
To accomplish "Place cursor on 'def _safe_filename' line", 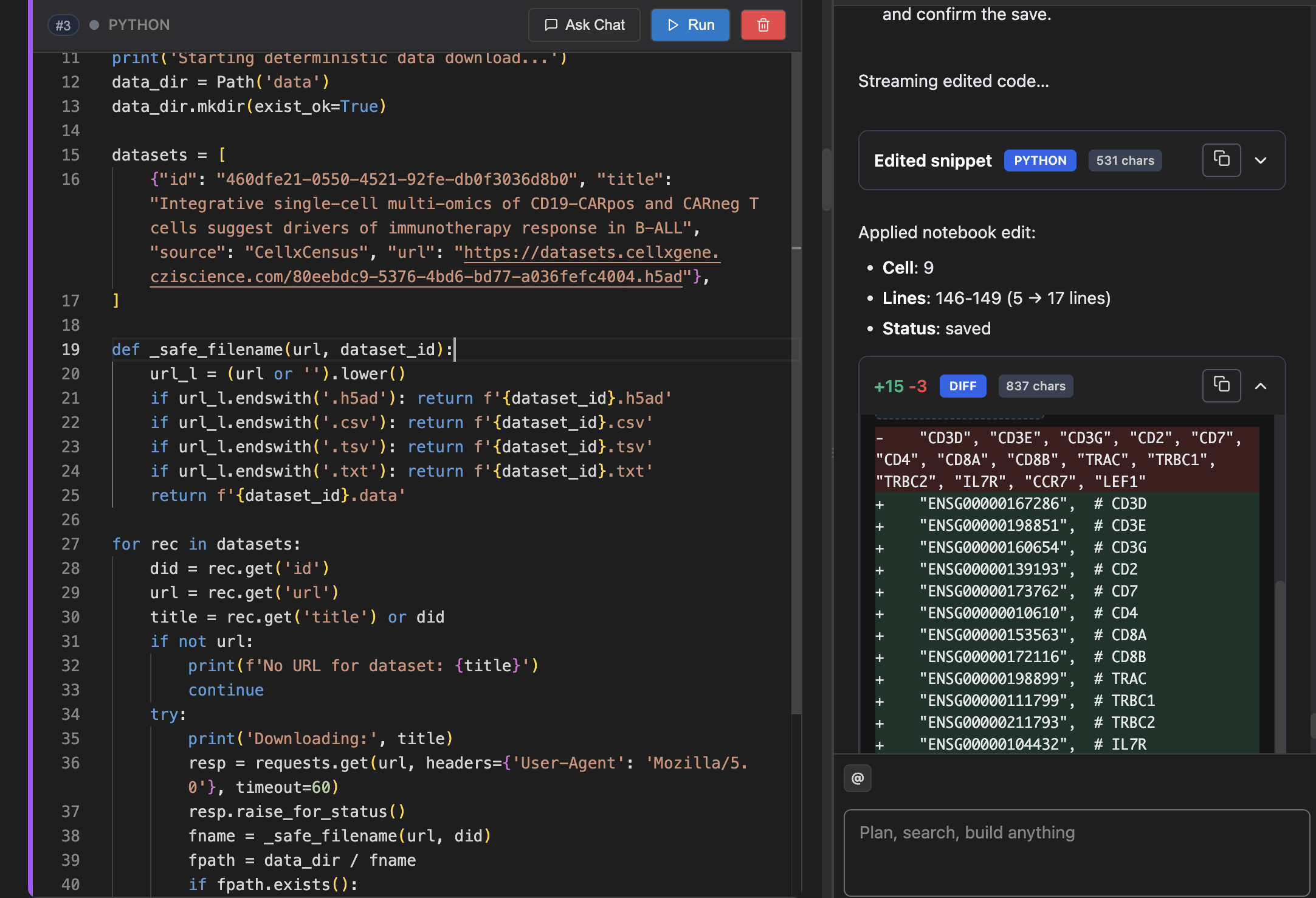I will [x=283, y=350].
